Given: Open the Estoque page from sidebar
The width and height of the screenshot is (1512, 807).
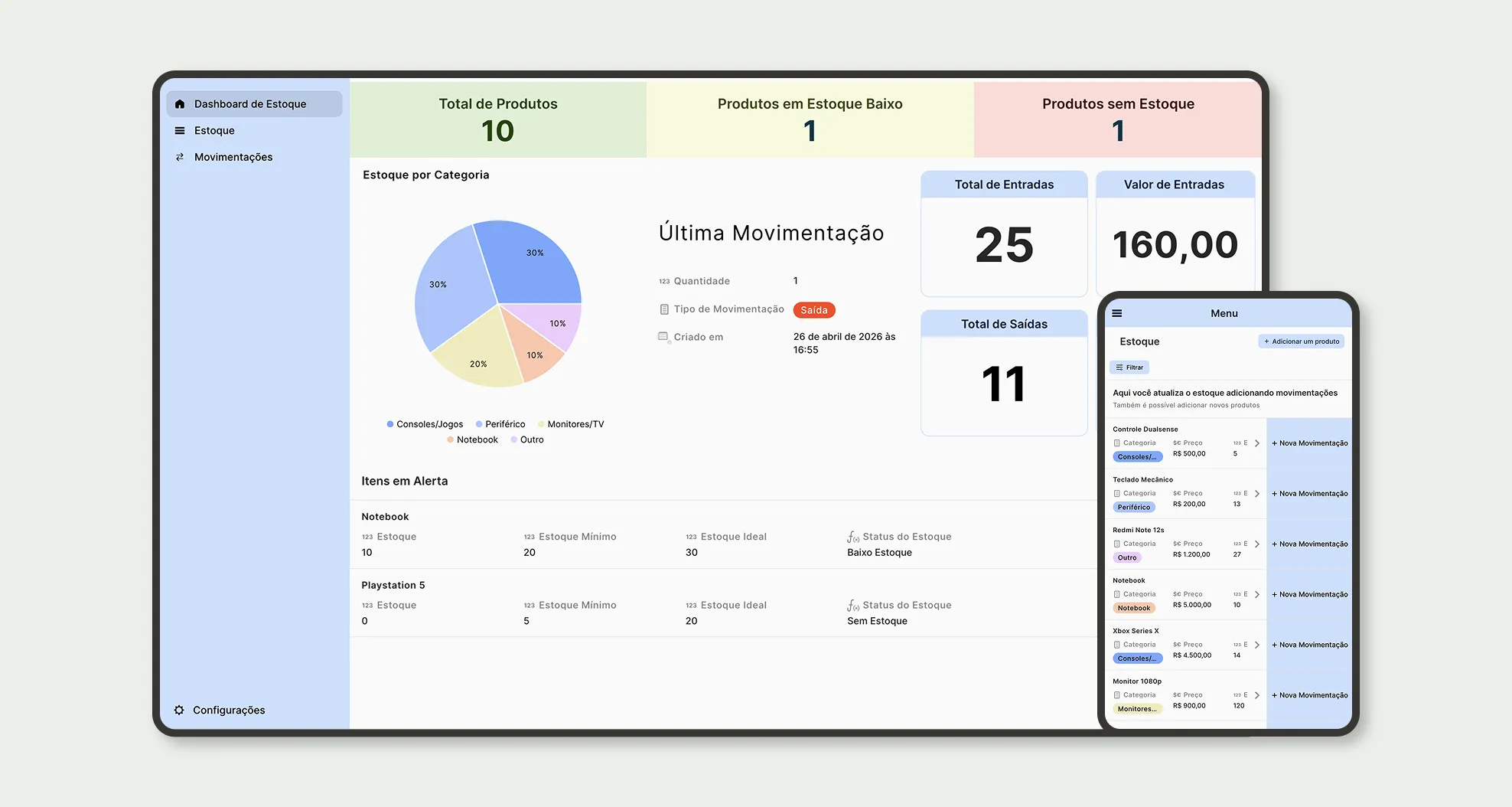Looking at the screenshot, I should 214,131.
